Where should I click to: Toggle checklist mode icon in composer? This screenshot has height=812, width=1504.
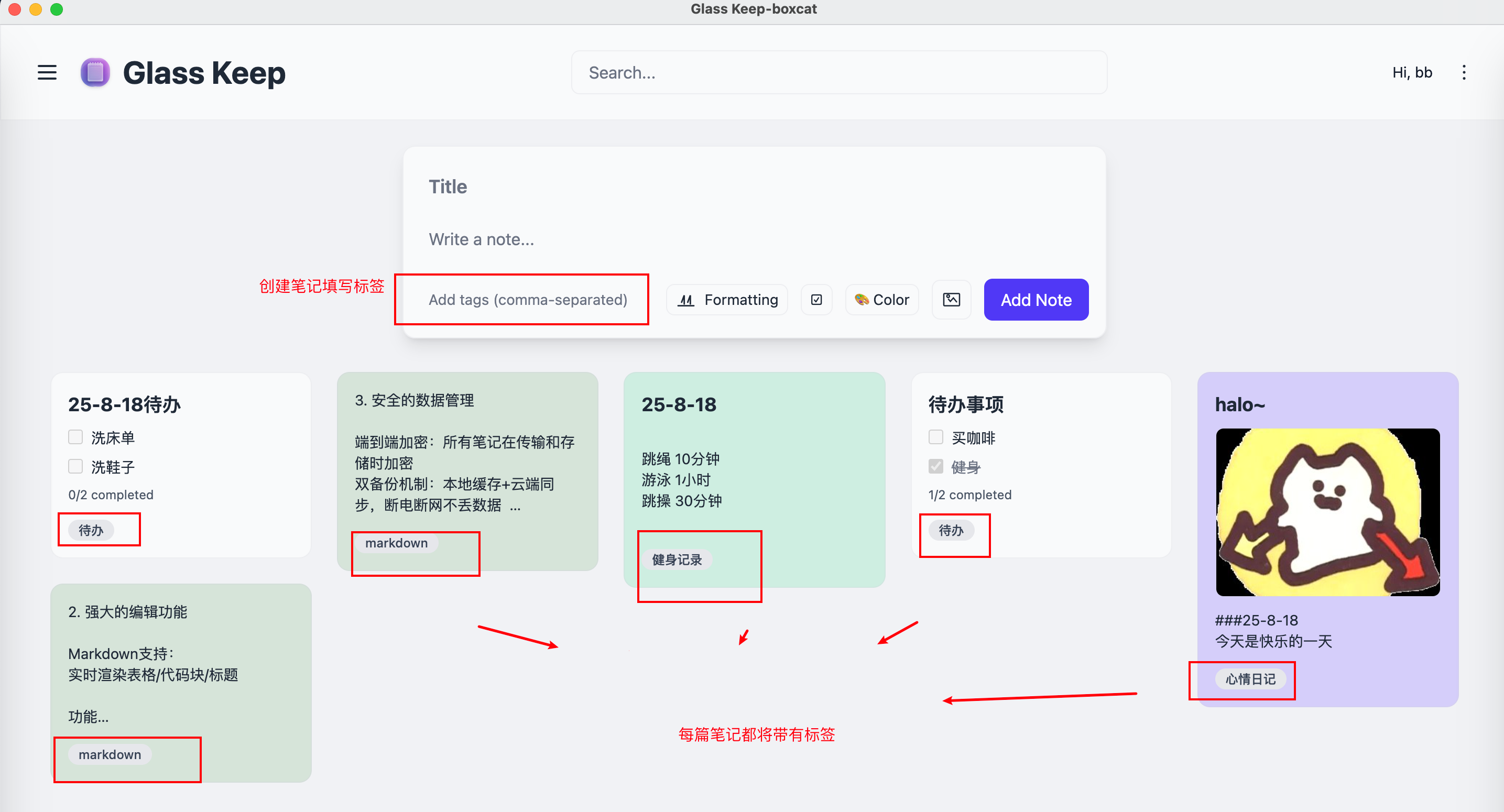(x=816, y=300)
